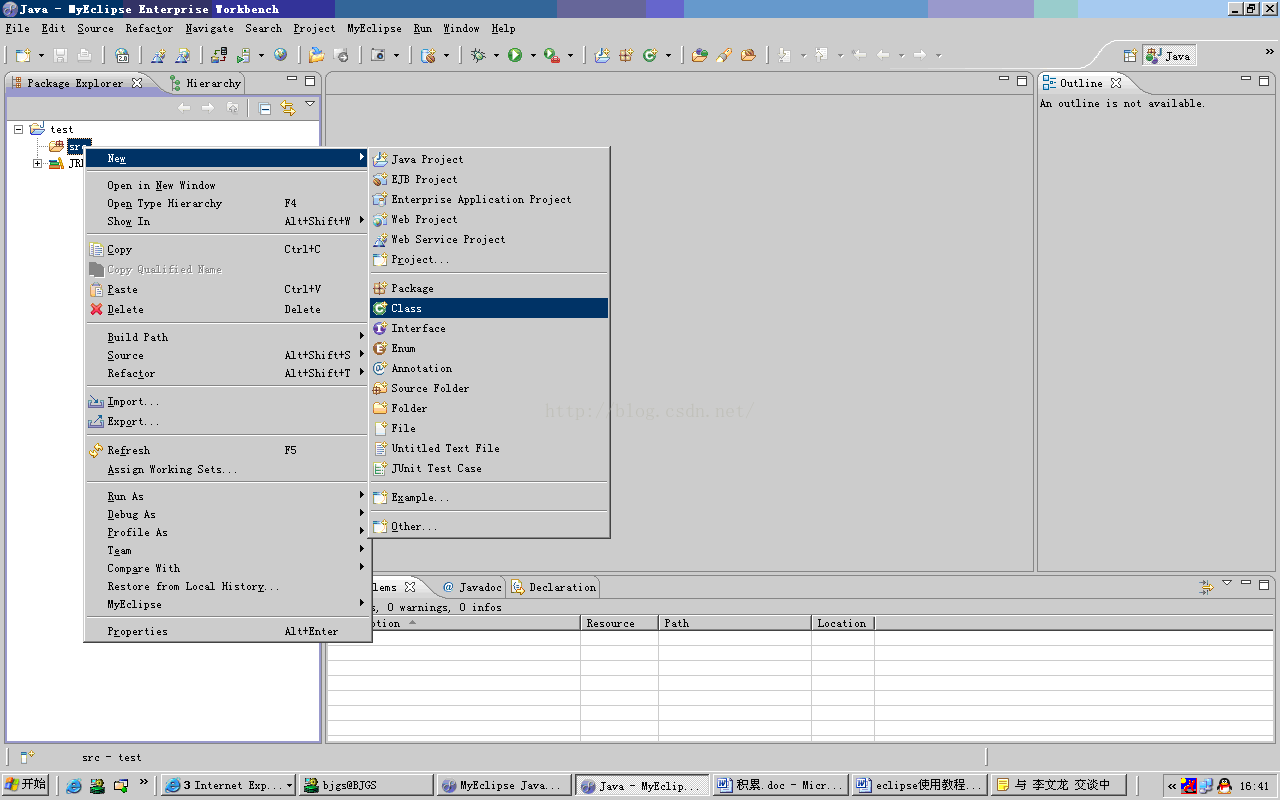
Task: Click the Annotation icon in submenu
Action: pyautogui.click(x=380, y=368)
